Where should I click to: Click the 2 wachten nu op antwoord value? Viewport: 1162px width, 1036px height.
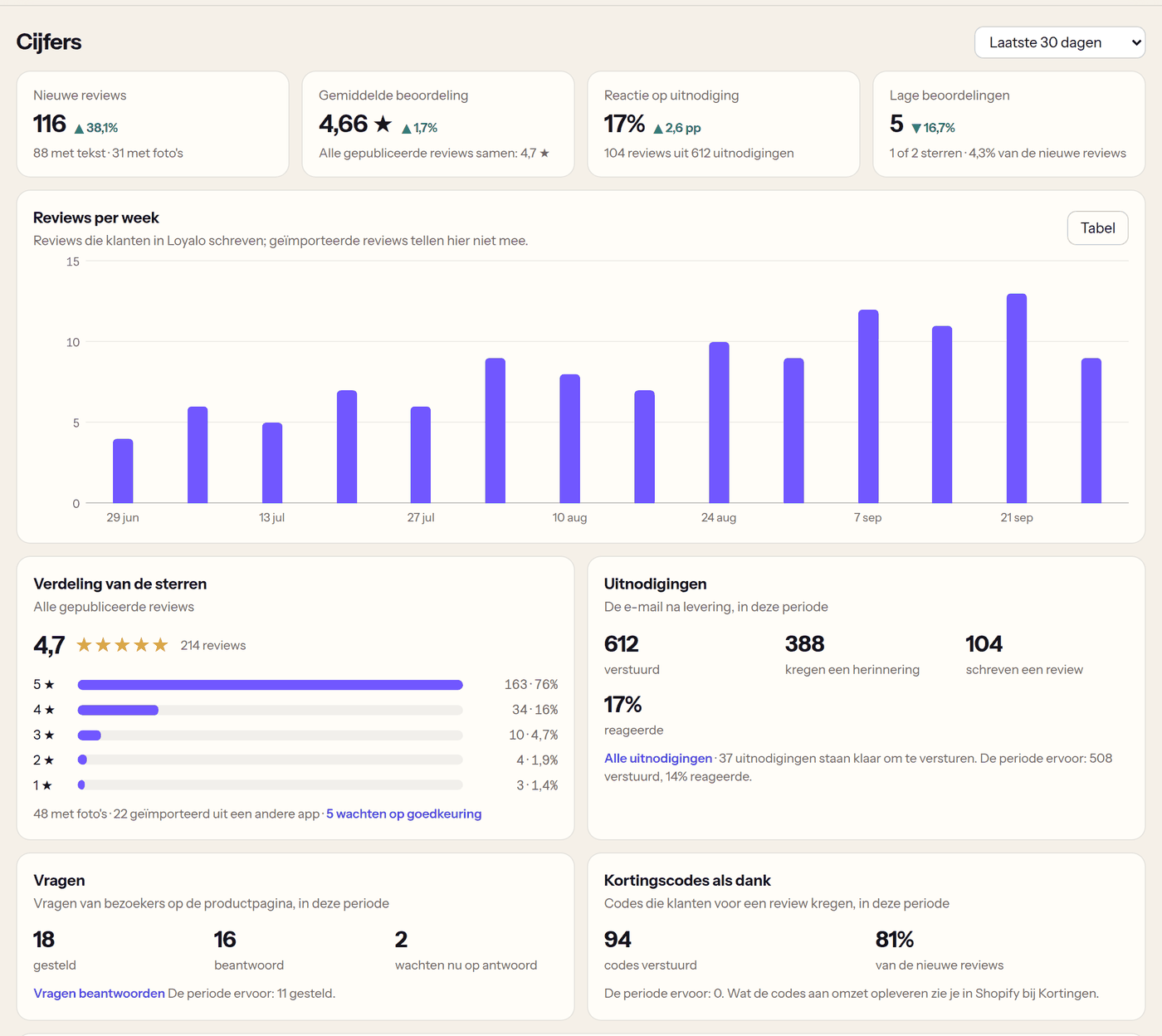pyautogui.click(x=401, y=940)
